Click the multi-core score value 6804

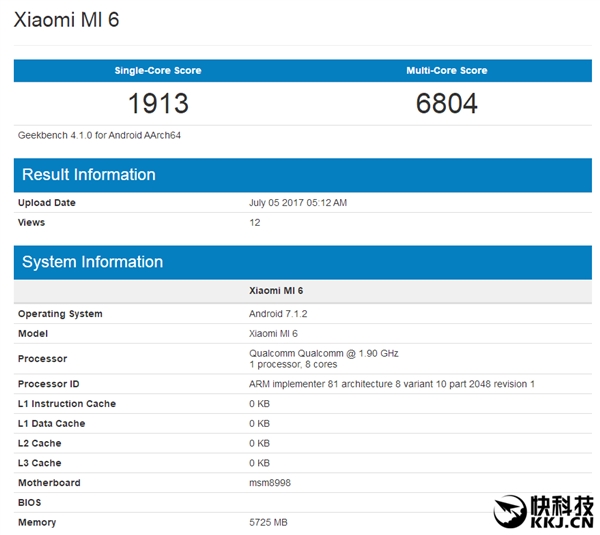447,103
